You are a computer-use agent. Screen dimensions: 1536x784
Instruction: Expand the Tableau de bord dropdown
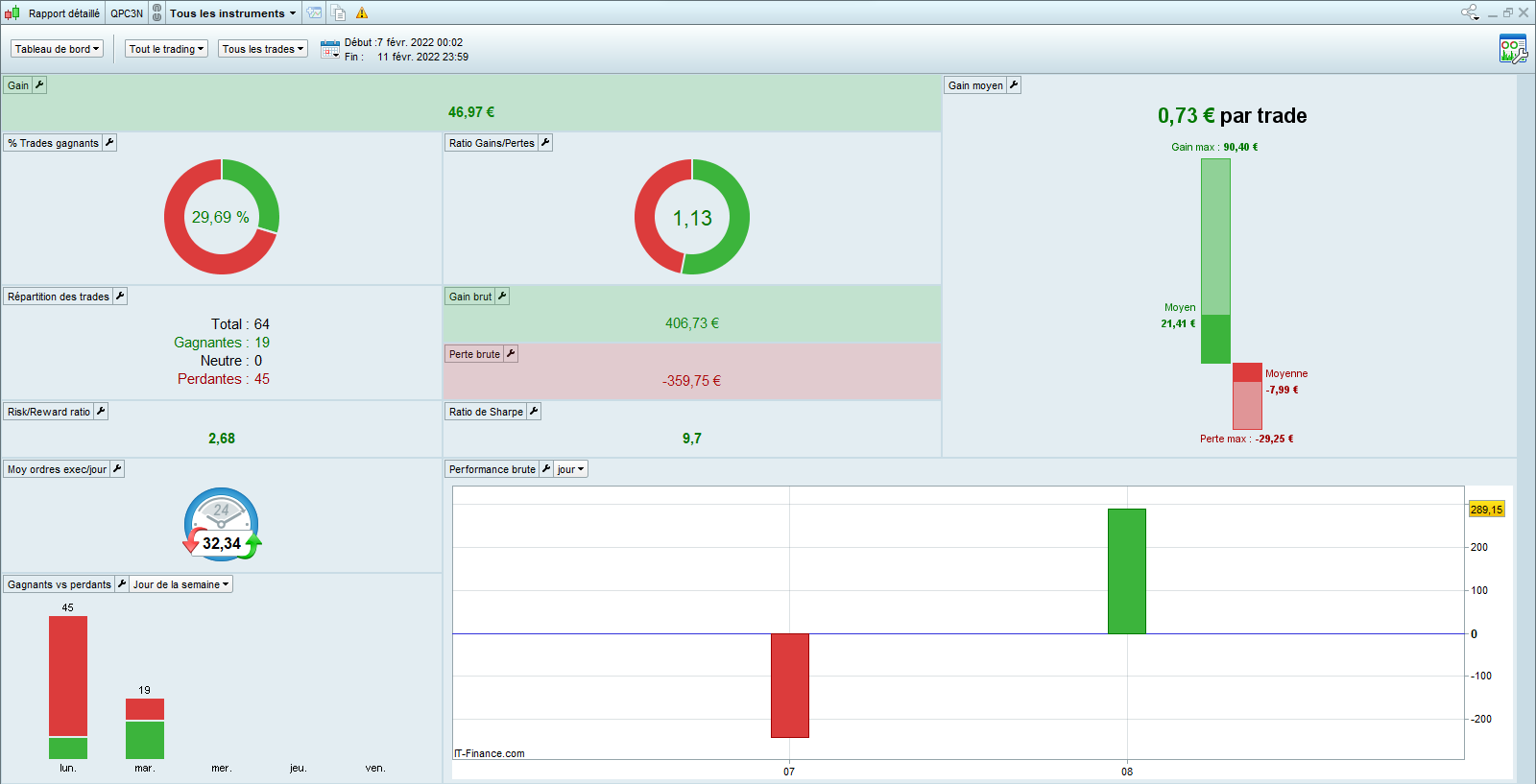click(x=58, y=49)
